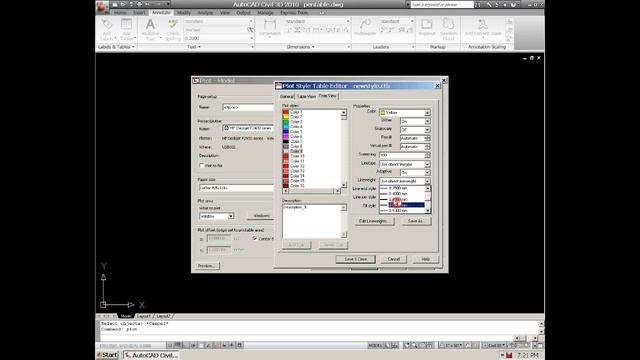Open the Adaptive dropdown
This screenshot has width=640, height=360.
pyautogui.click(x=415, y=173)
